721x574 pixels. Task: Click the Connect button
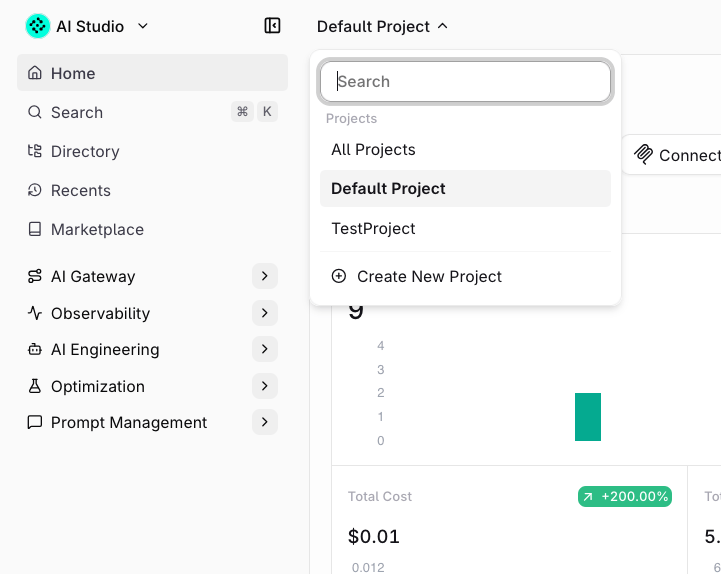tap(672, 155)
